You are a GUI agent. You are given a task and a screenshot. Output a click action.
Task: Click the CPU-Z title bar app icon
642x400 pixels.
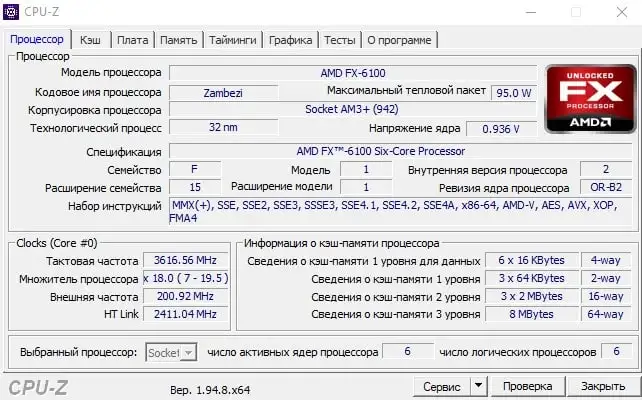pos(11,12)
